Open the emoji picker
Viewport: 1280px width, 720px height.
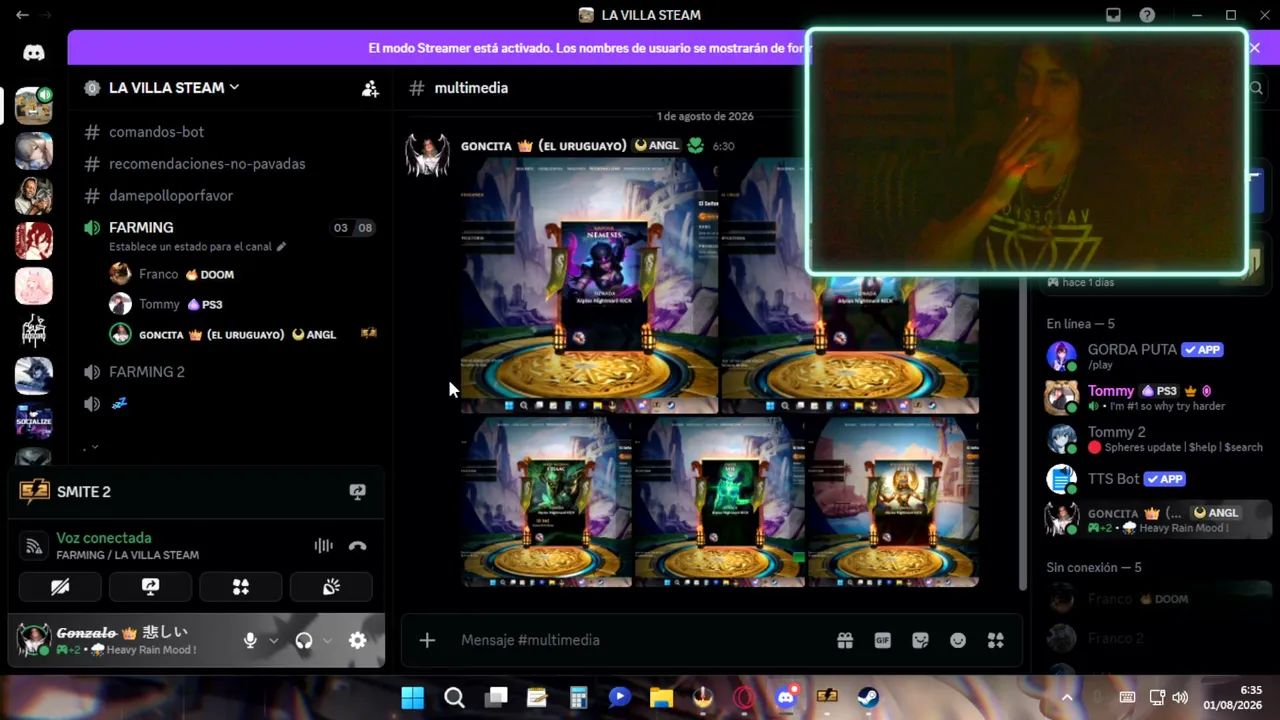[958, 640]
